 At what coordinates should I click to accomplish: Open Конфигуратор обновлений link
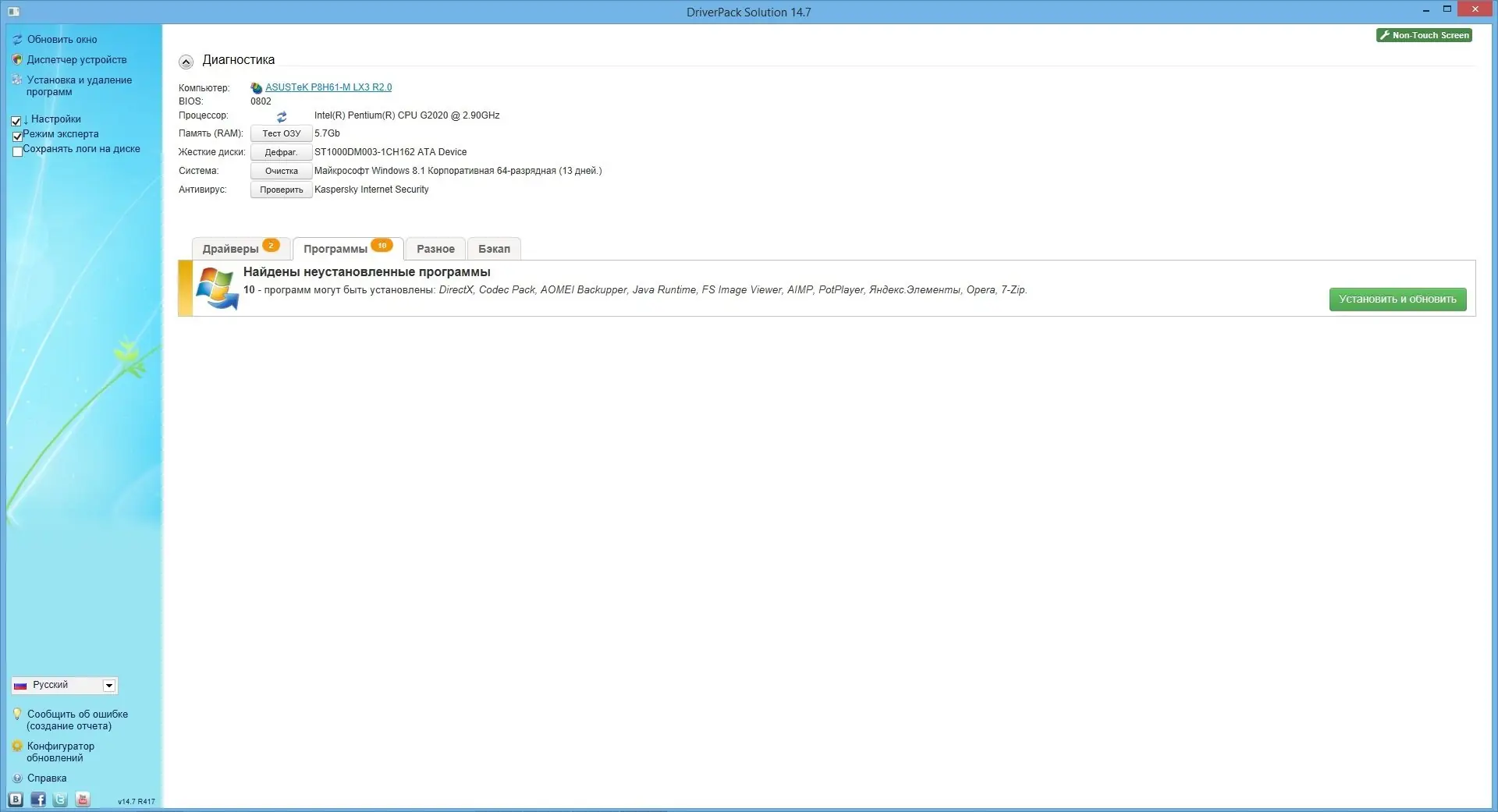coord(60,752)
